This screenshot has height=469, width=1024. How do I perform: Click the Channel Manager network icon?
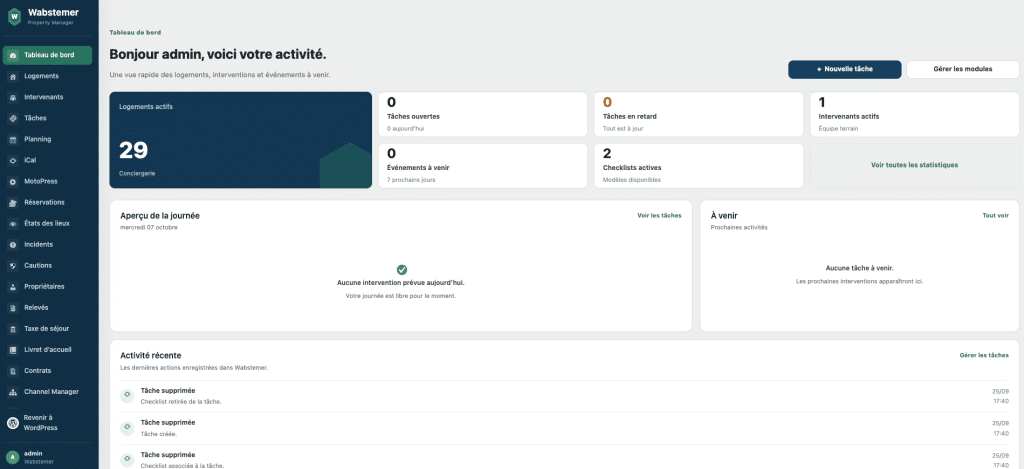(12, 392)
